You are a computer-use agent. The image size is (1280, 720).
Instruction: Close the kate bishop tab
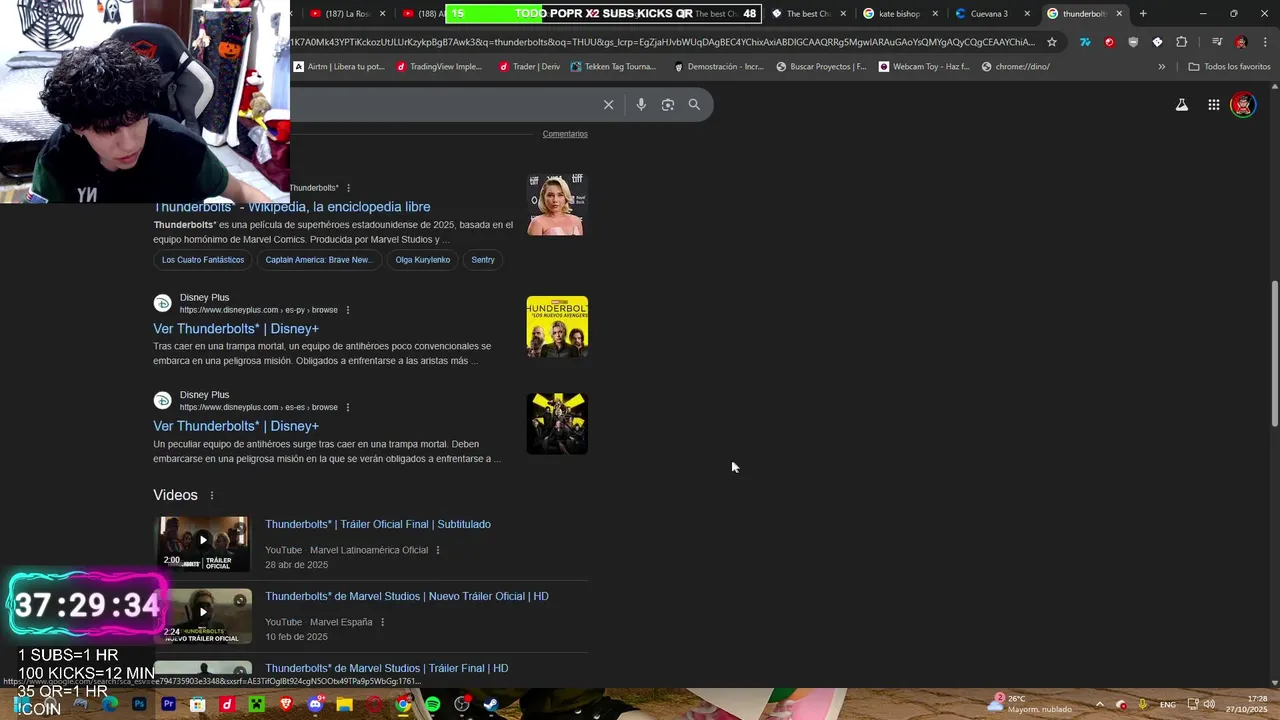935,13
